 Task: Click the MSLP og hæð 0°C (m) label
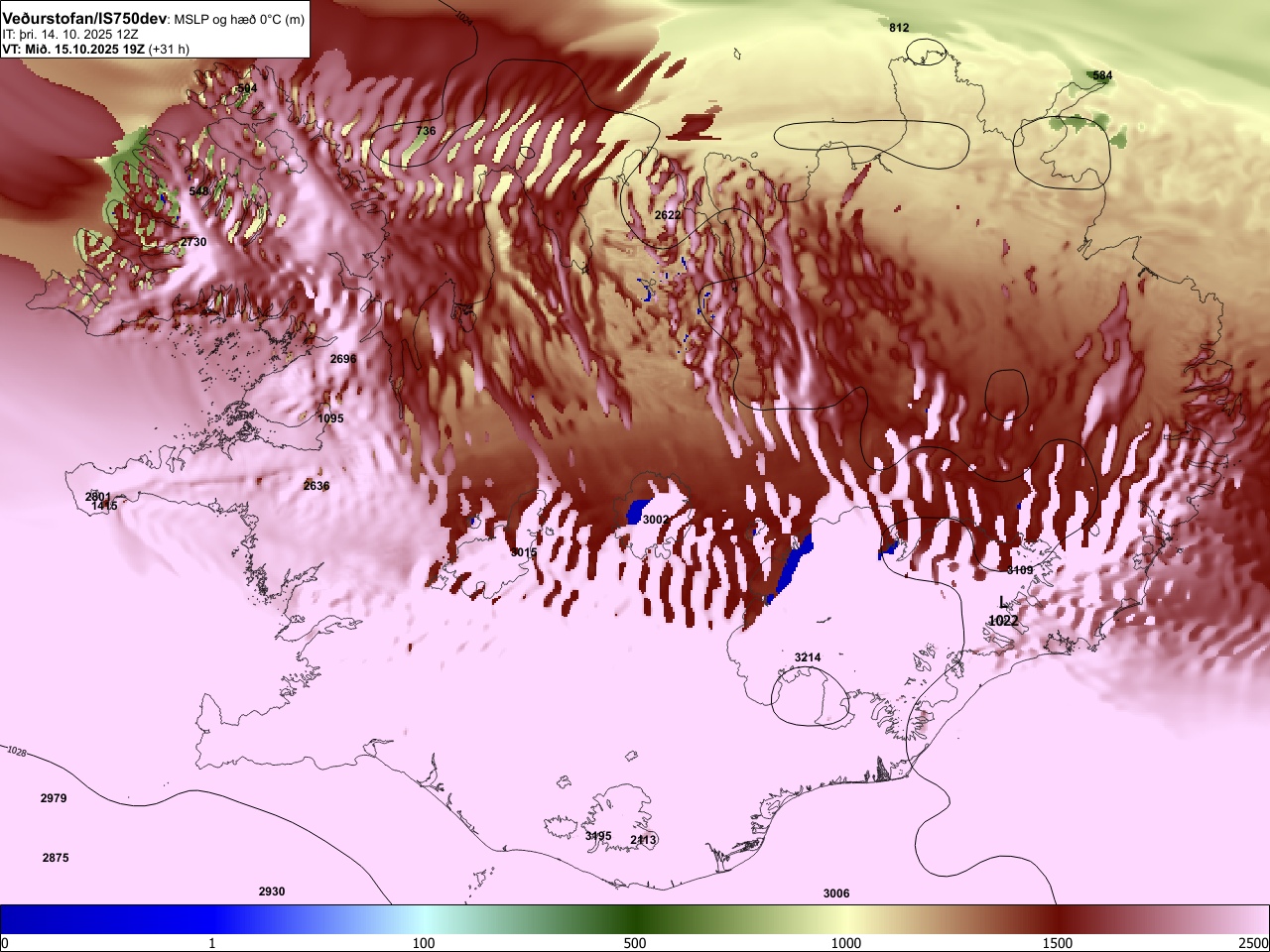(239, 20)
